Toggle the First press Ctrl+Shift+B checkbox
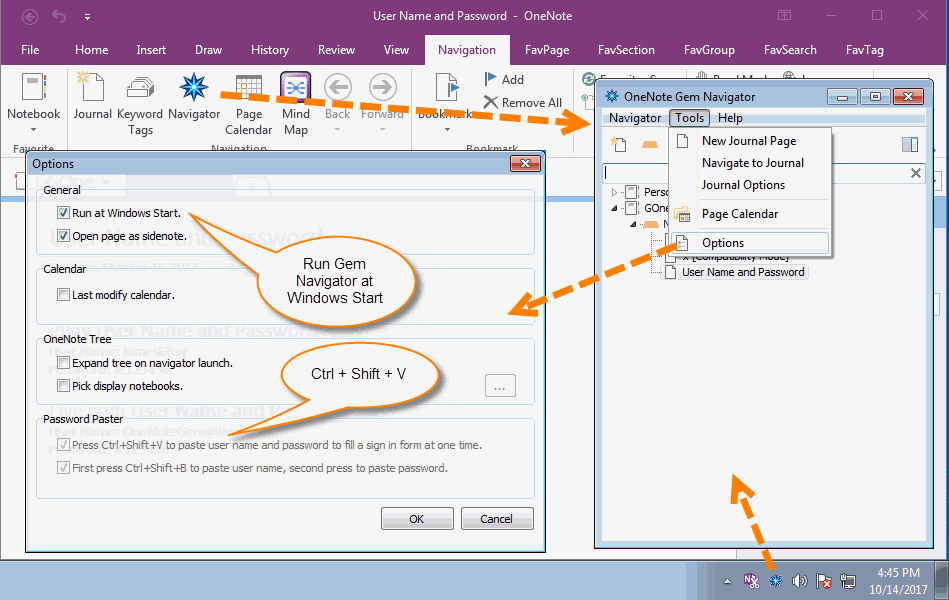 point(63,468)
